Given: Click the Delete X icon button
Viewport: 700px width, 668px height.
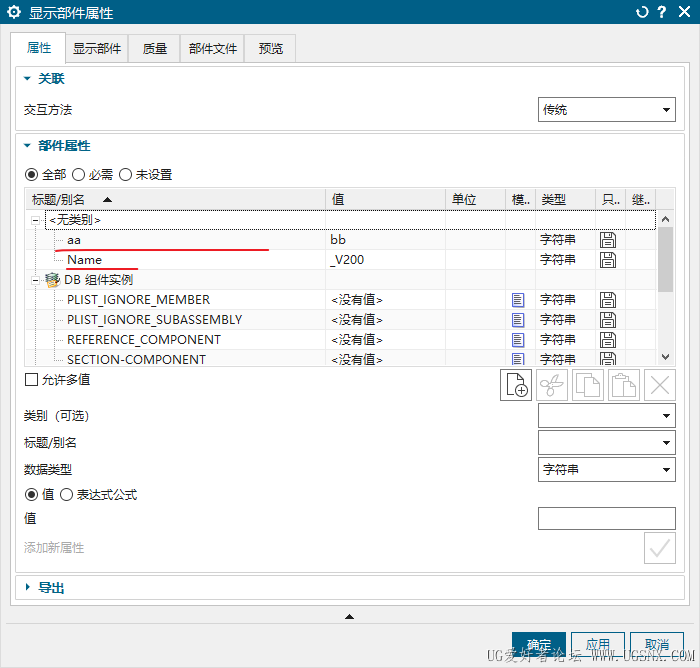Looking at the screenshot, I should click(x=660, y=385).
